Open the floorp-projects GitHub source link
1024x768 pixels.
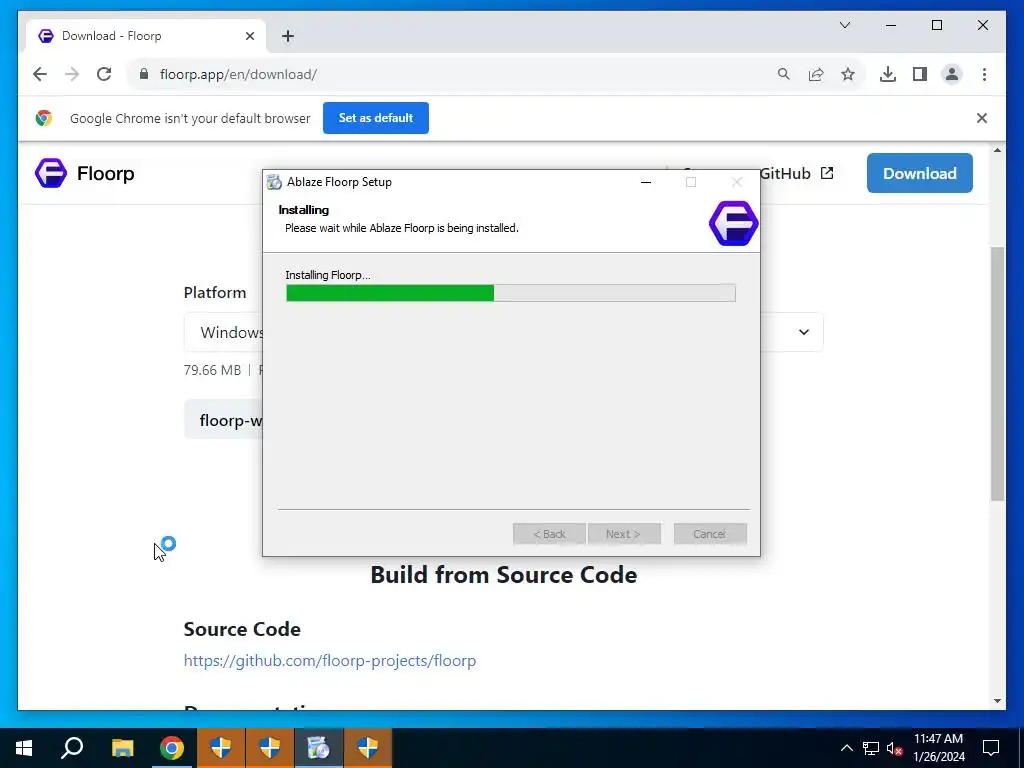click(330, 660)
